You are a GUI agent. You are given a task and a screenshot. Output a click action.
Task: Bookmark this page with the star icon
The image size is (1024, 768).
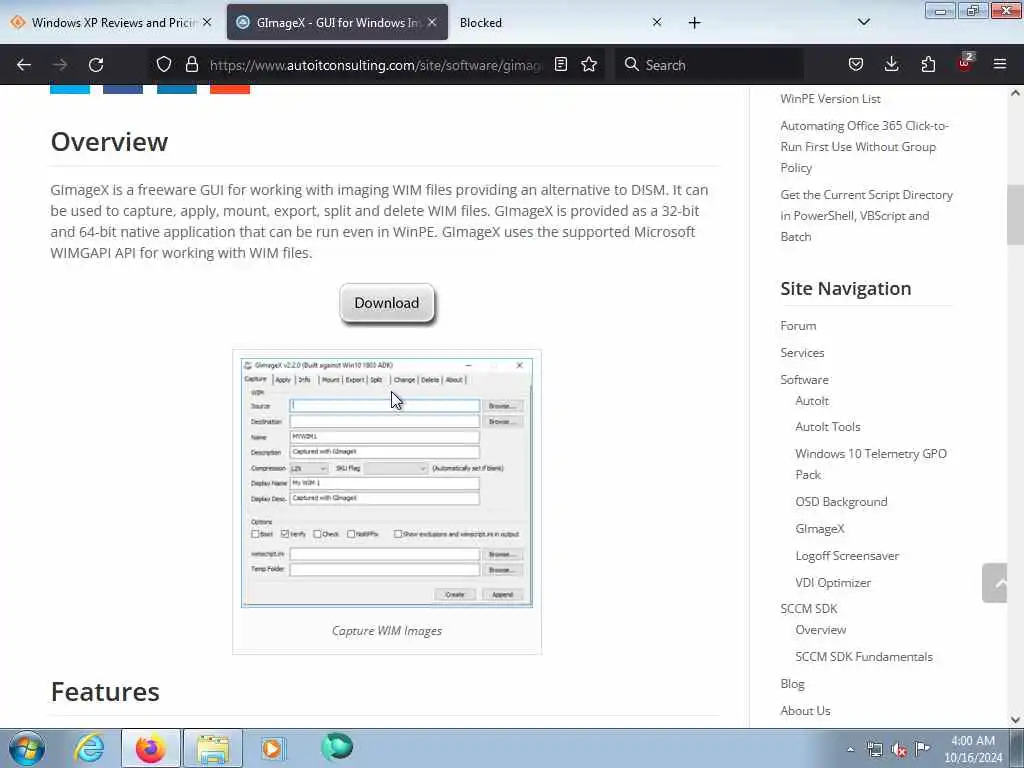coord(589,64)
